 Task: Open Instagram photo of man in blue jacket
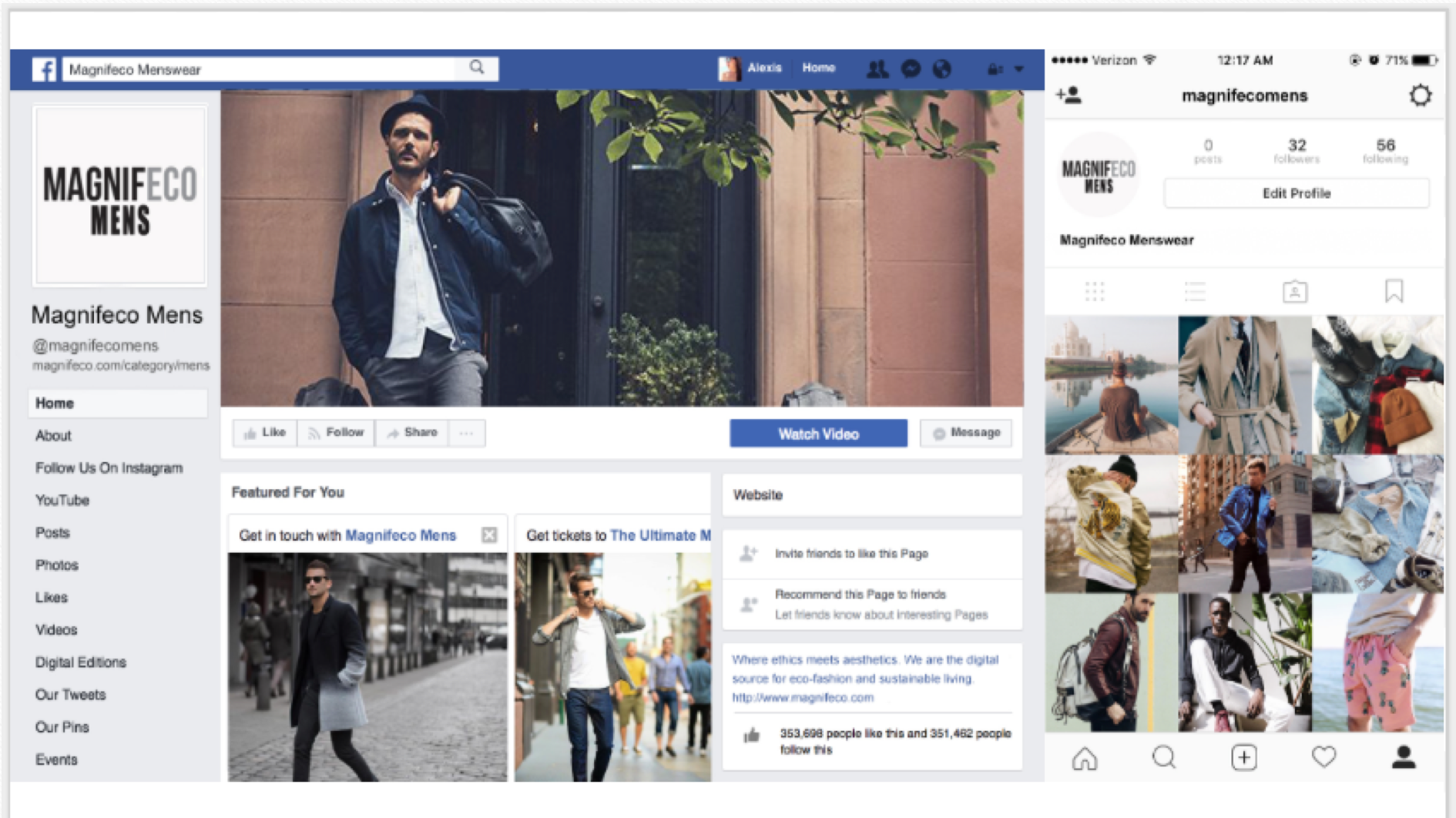pyautogui.click(x=1244, y=524)
